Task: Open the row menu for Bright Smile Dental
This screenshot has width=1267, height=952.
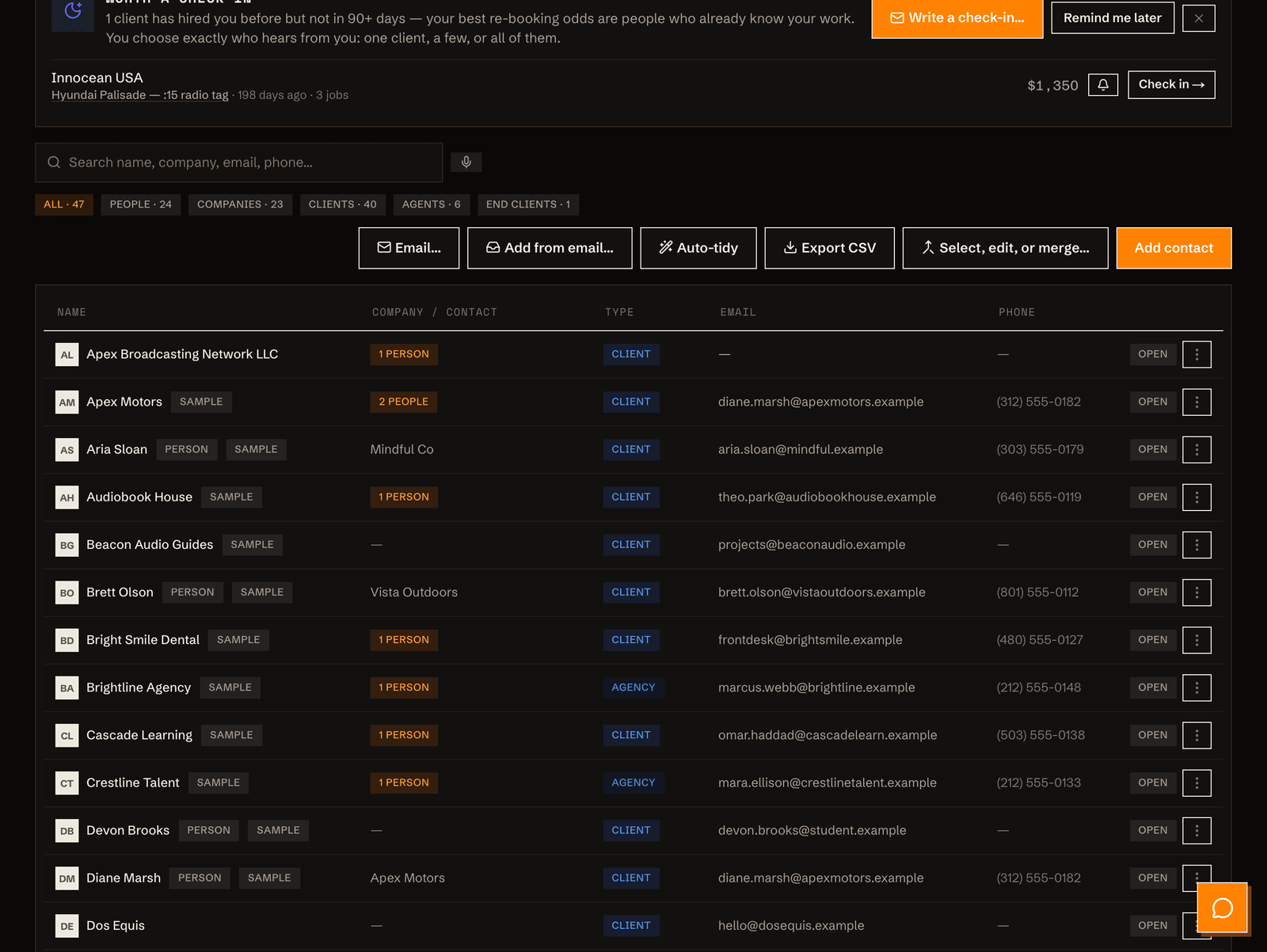Action: click(1197, 640)
